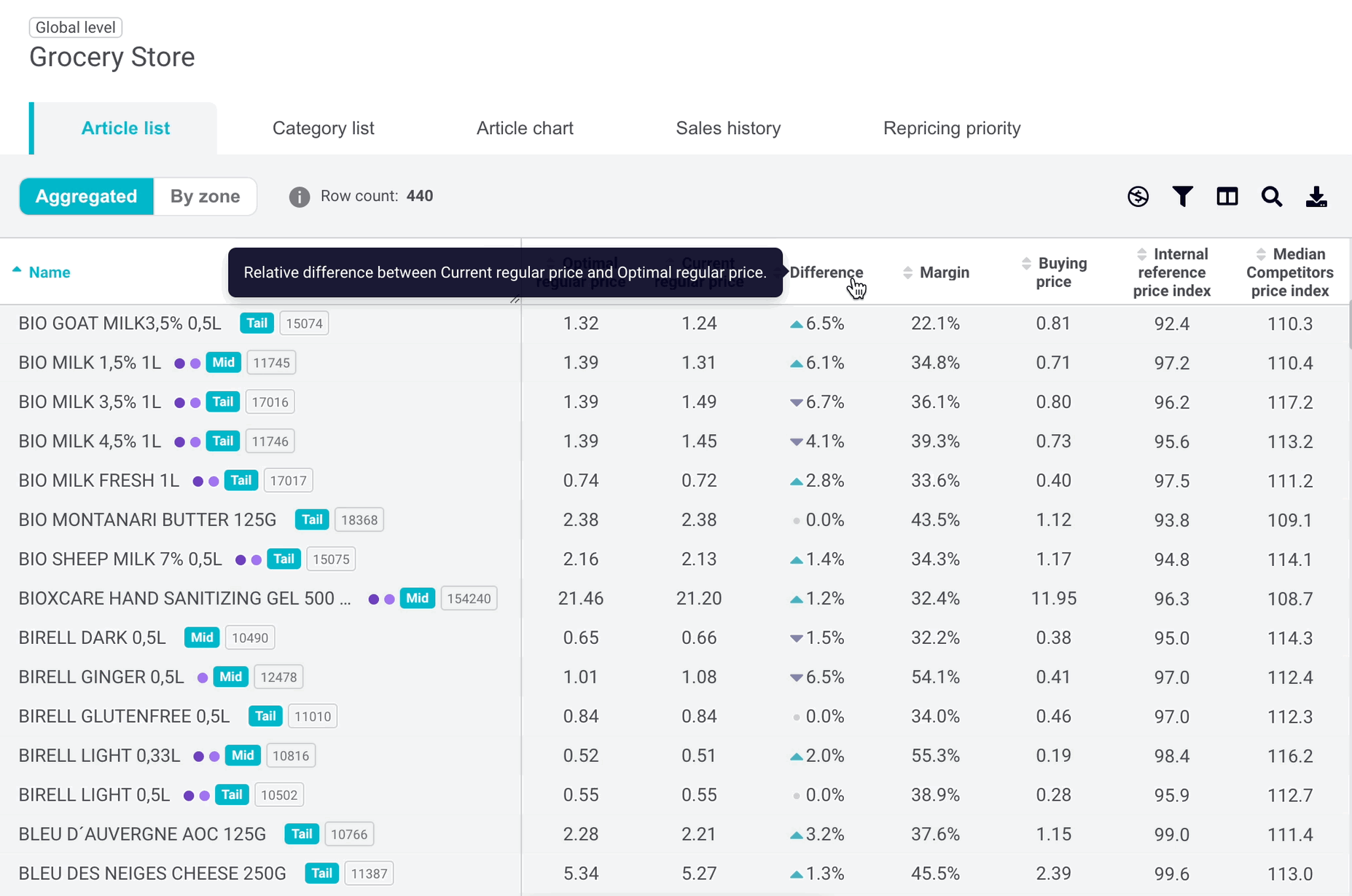Click Mid tag on BIRELL GINGER row
1352x896 pixels.
point(231,677)
